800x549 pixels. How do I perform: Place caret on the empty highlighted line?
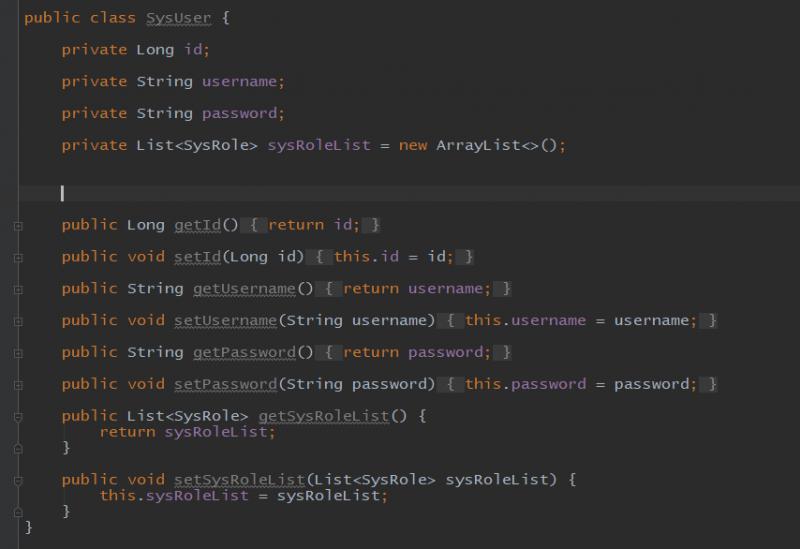tap(410, 193)
